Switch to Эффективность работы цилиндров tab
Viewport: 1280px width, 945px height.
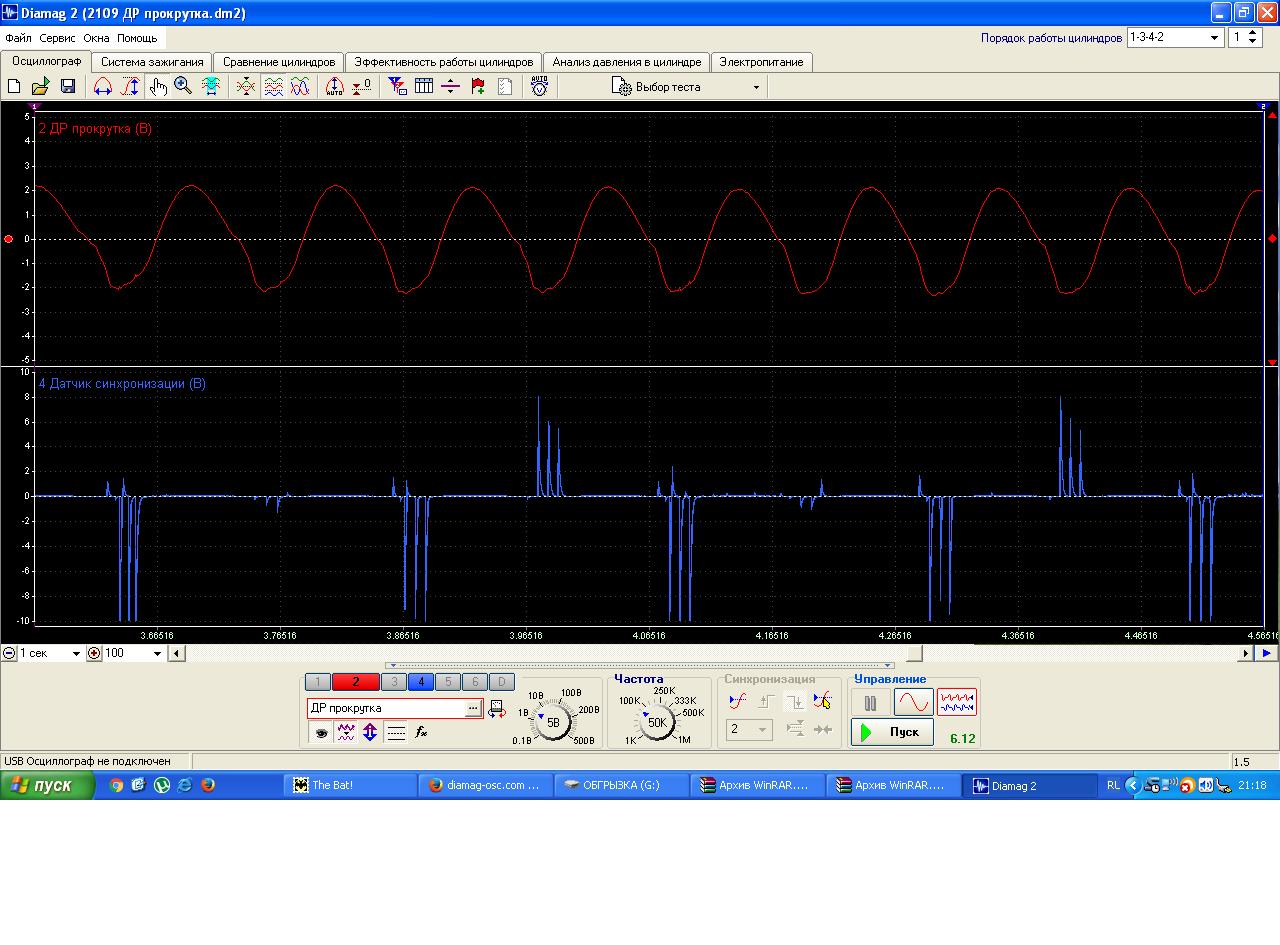[444, 62]
